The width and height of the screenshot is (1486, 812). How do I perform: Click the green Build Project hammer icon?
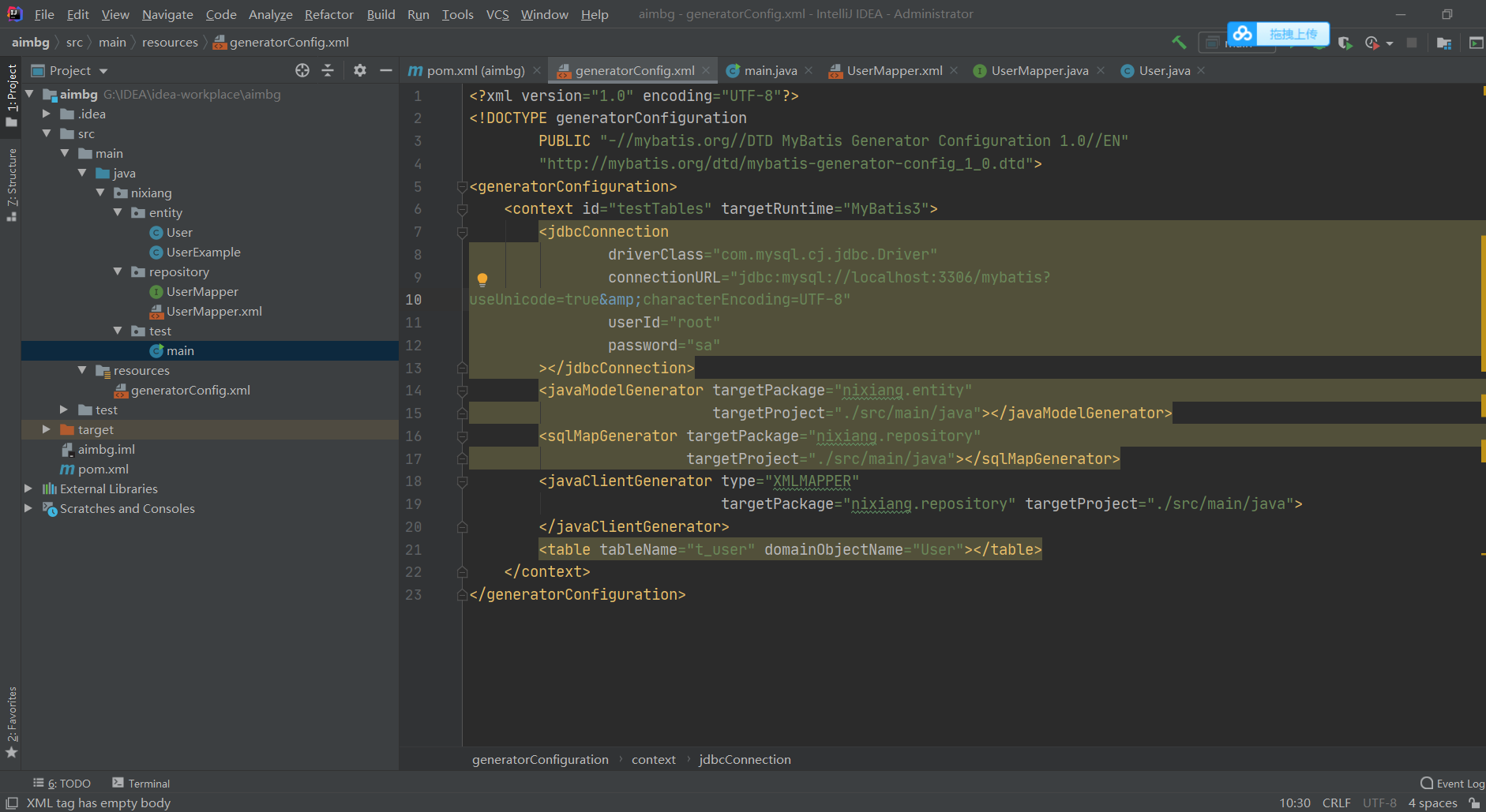tap(1179, 43)
